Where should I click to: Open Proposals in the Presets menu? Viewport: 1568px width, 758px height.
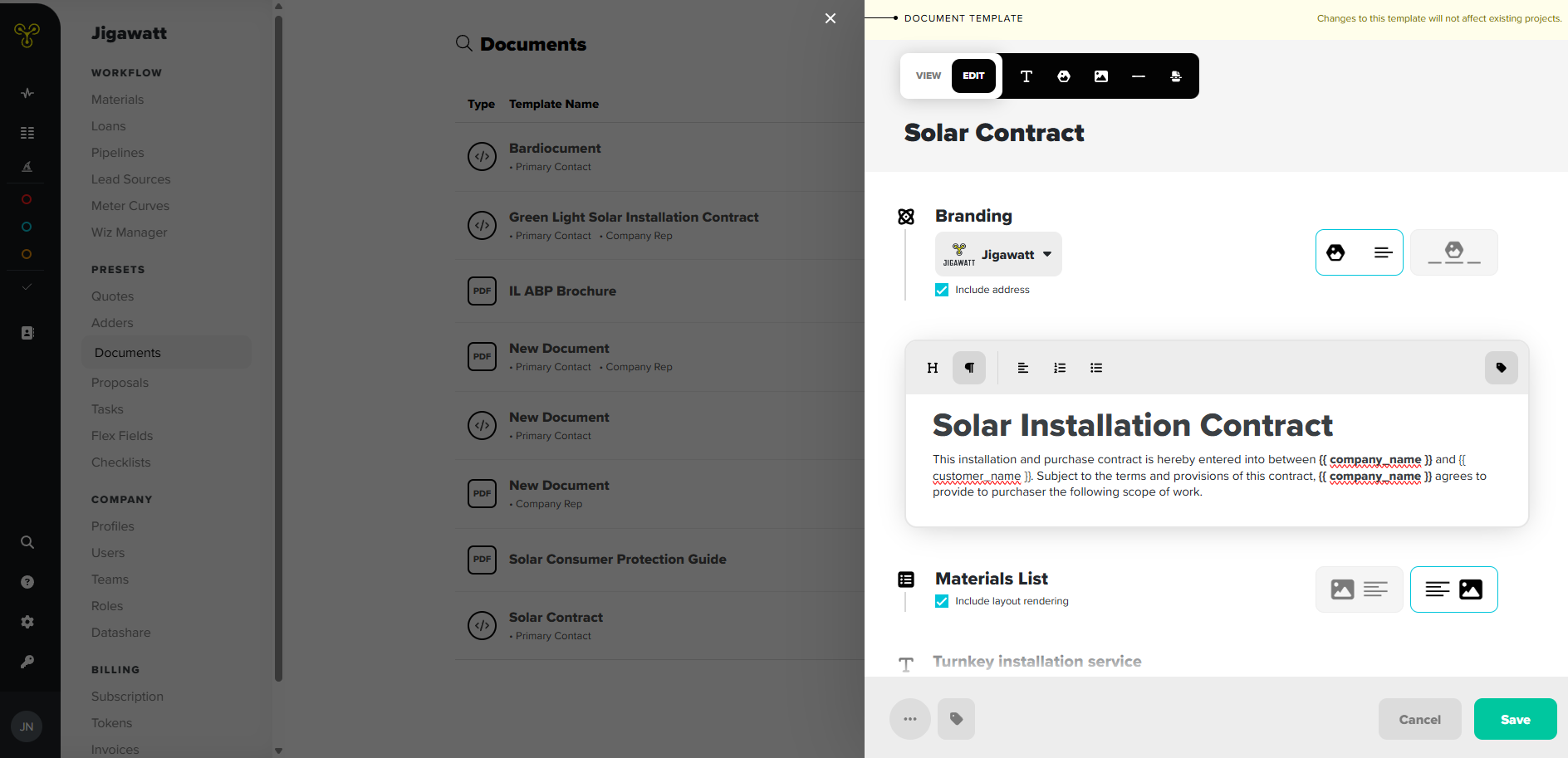[x=120, y=383]
